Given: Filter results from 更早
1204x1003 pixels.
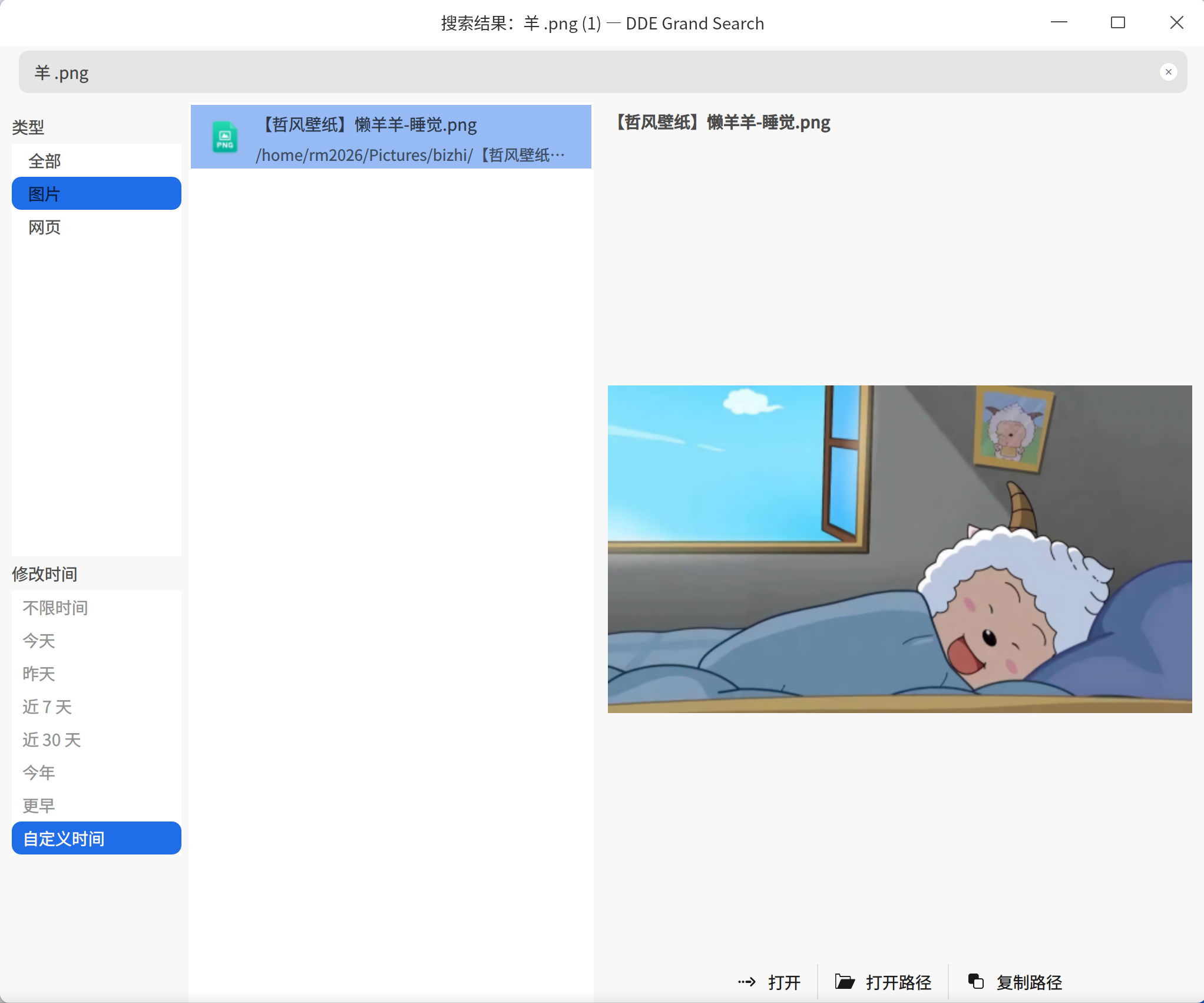Looking at the screenshot, I should point(97,806).
